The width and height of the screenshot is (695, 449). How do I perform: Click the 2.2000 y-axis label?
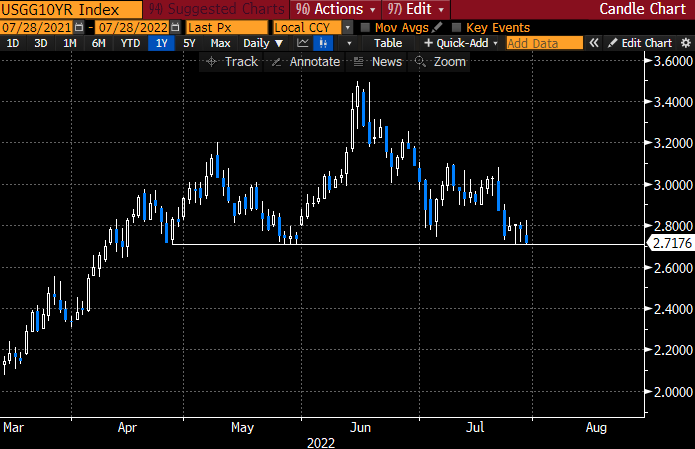point(673,350)
